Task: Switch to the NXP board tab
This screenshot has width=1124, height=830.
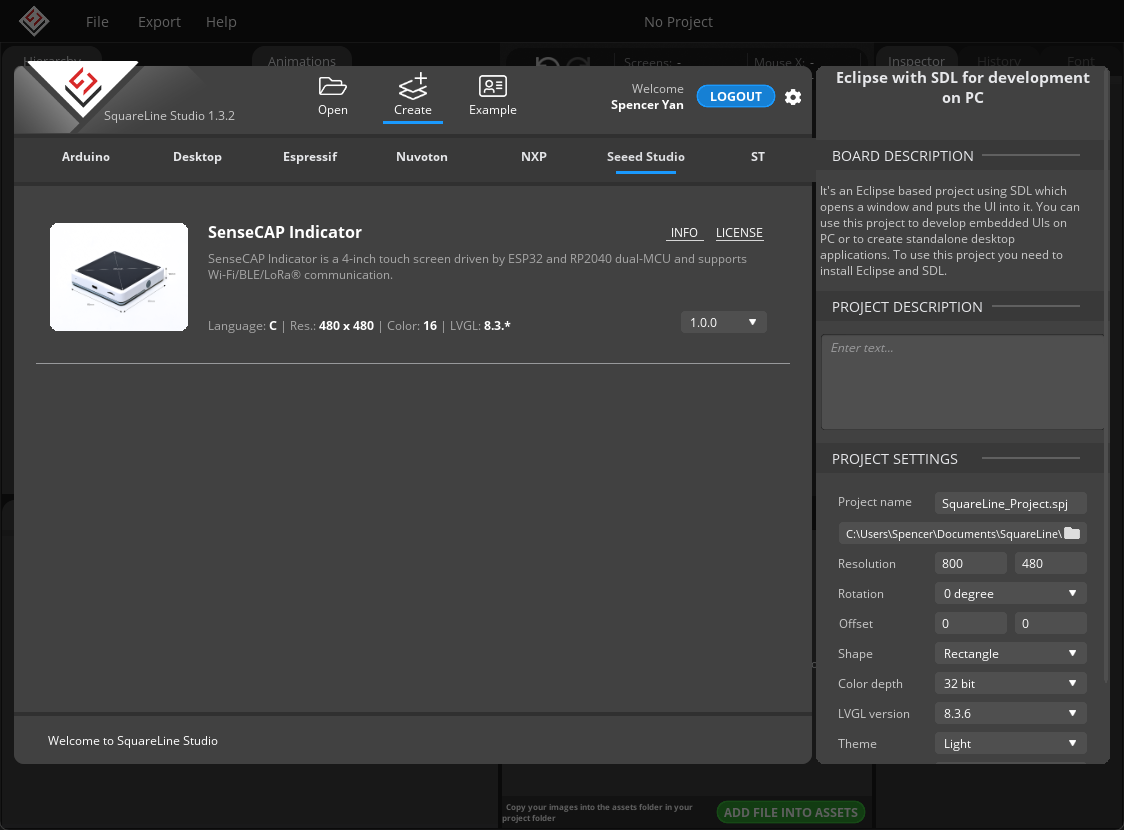Action: (534, 156)
